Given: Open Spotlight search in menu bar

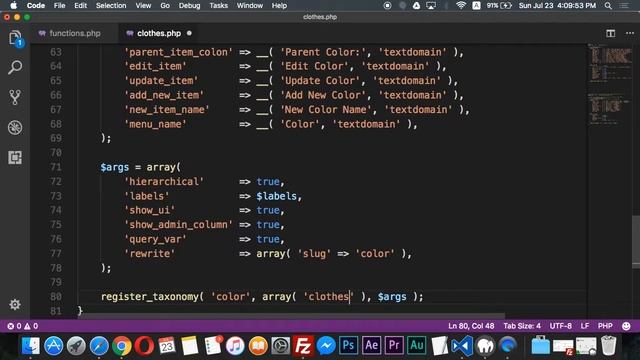Looking at the screenshot, I should 608,6.
